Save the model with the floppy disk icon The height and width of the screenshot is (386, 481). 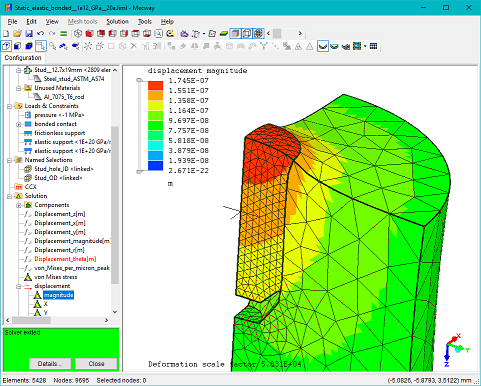(x=29, y=33)
